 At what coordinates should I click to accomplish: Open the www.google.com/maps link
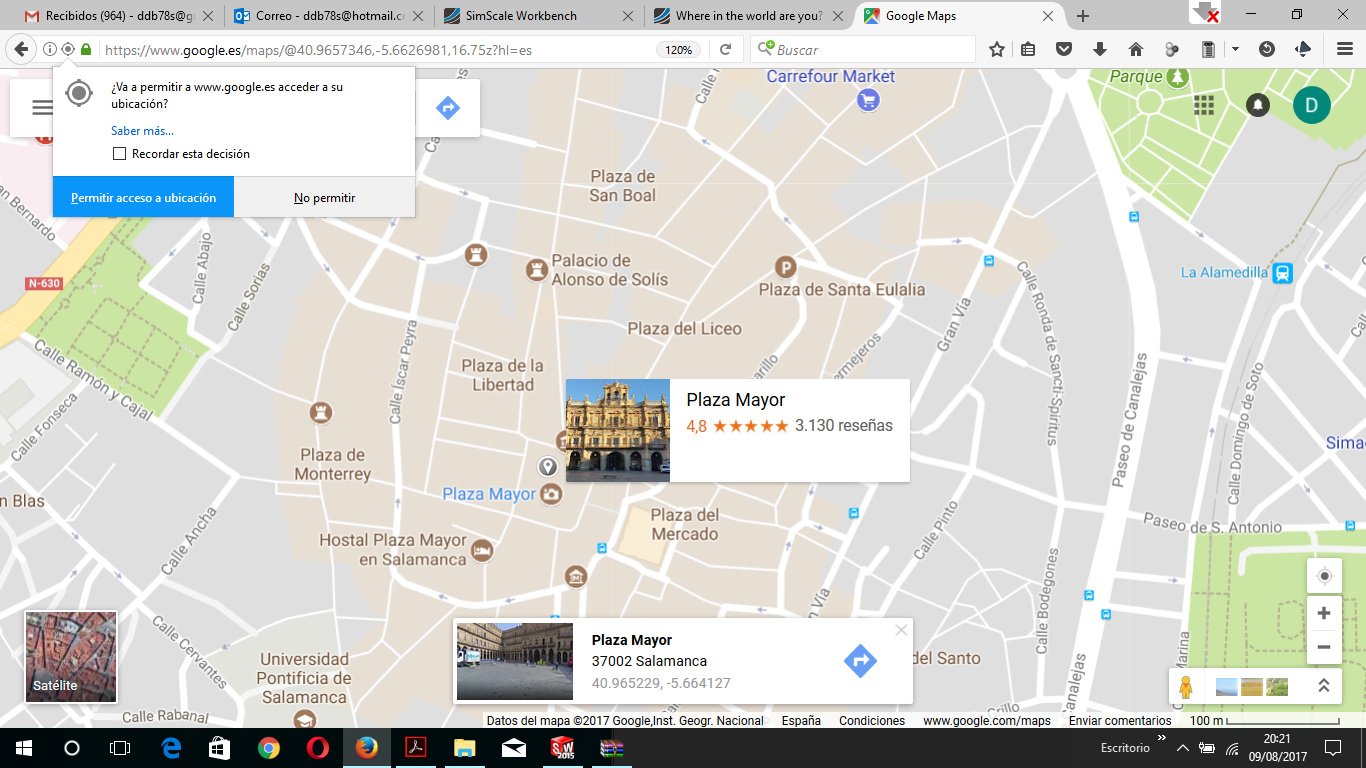tap(987, 720)
